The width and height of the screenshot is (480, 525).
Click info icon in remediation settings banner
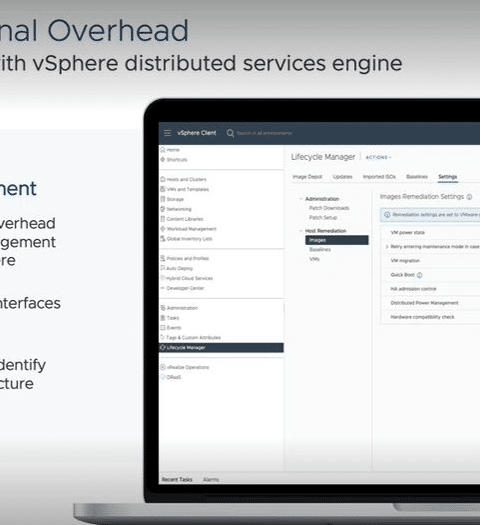(x=387, y=215)
